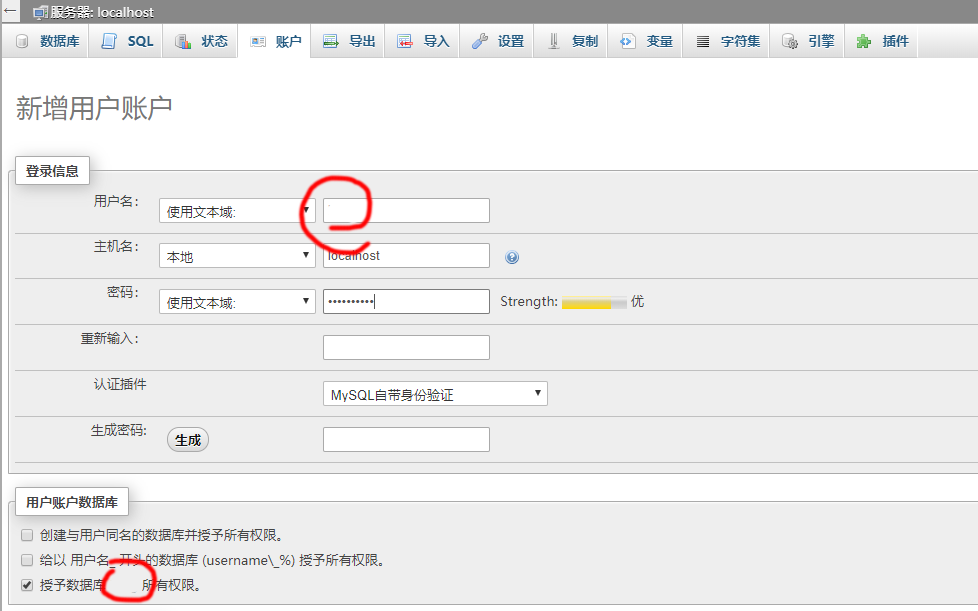Click the import tab icon

coord(405,42)
